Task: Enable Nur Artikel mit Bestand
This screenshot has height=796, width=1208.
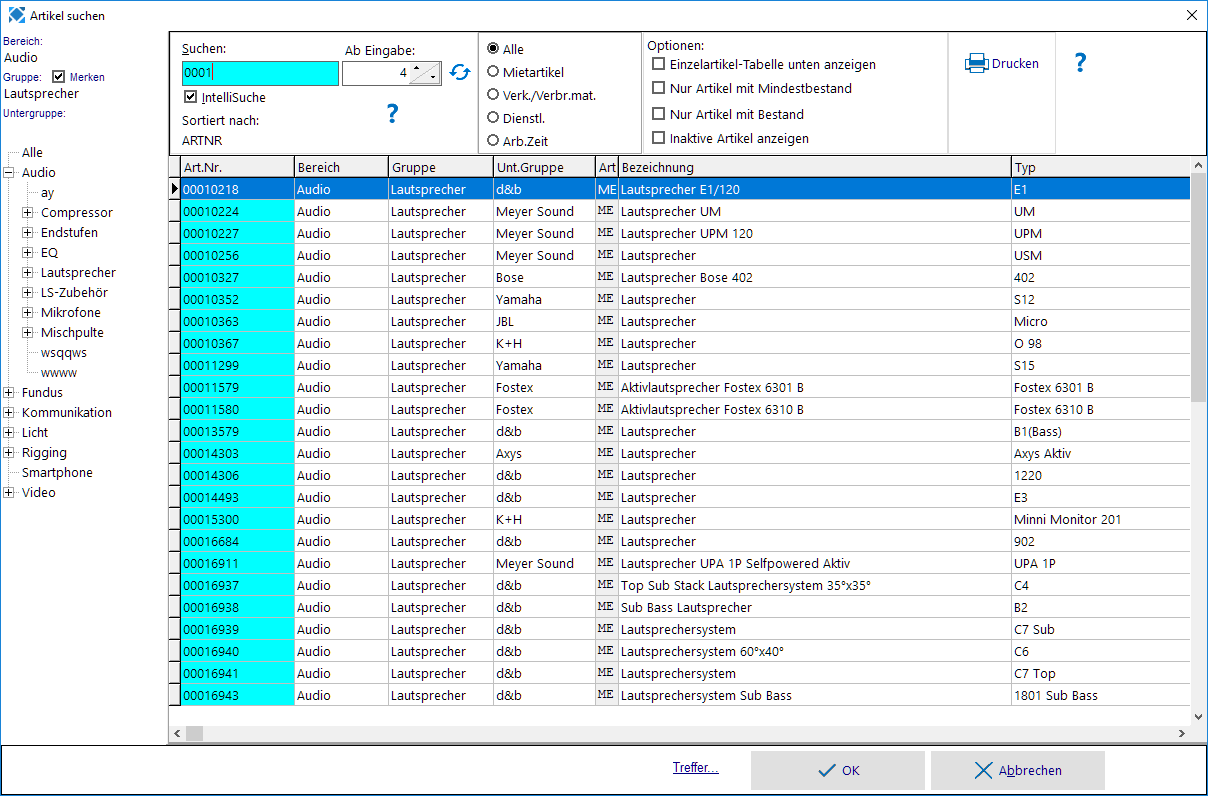Action: (x=658, y=114)
